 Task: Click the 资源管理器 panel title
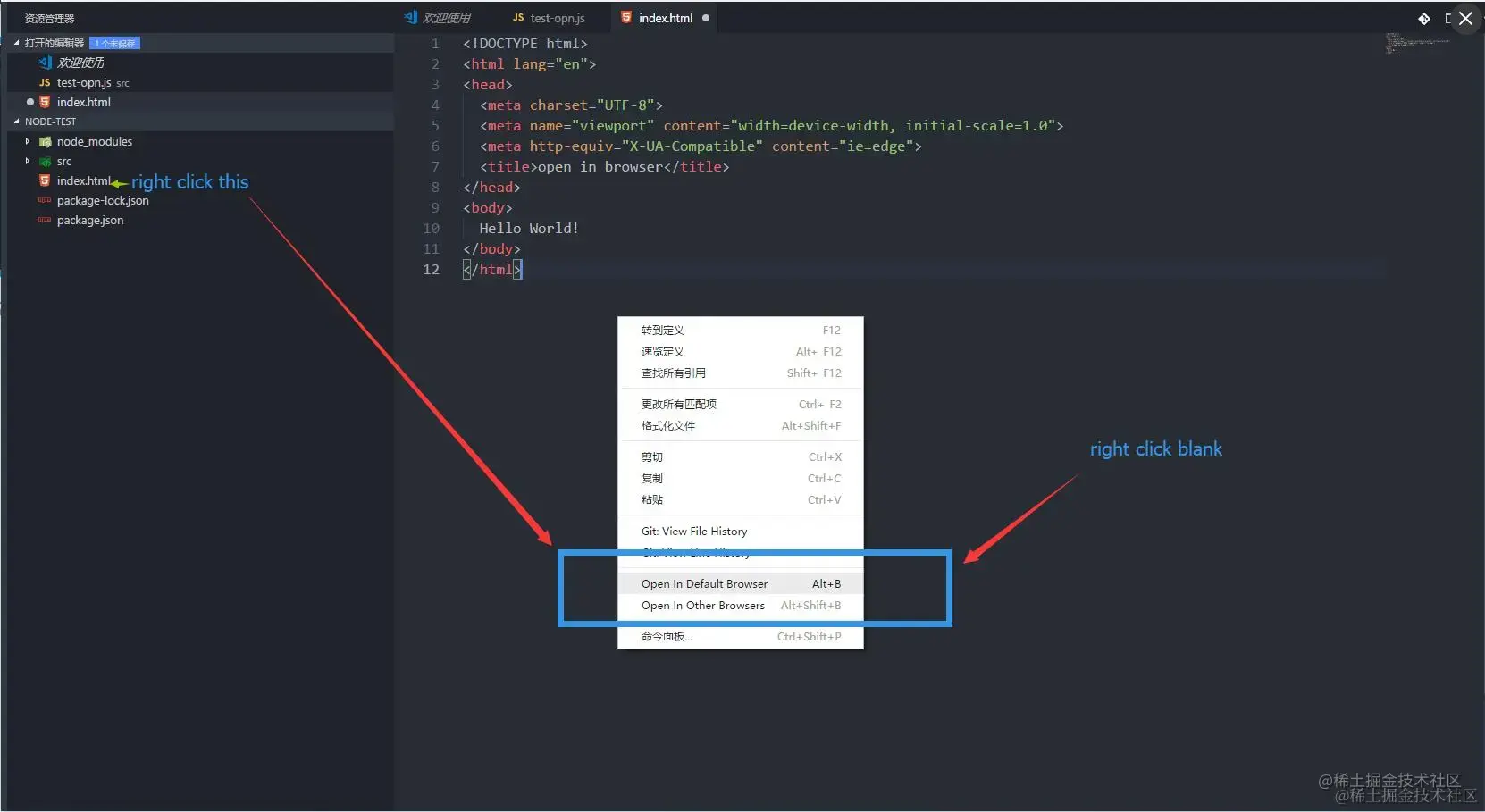pos(50,18)
